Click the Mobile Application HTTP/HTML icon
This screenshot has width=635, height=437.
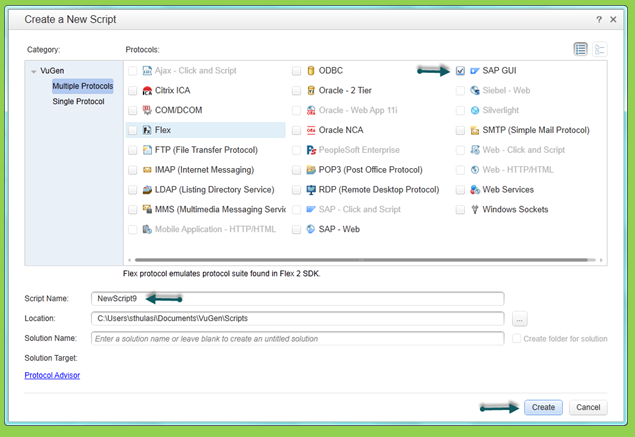(x=147, y=230)
